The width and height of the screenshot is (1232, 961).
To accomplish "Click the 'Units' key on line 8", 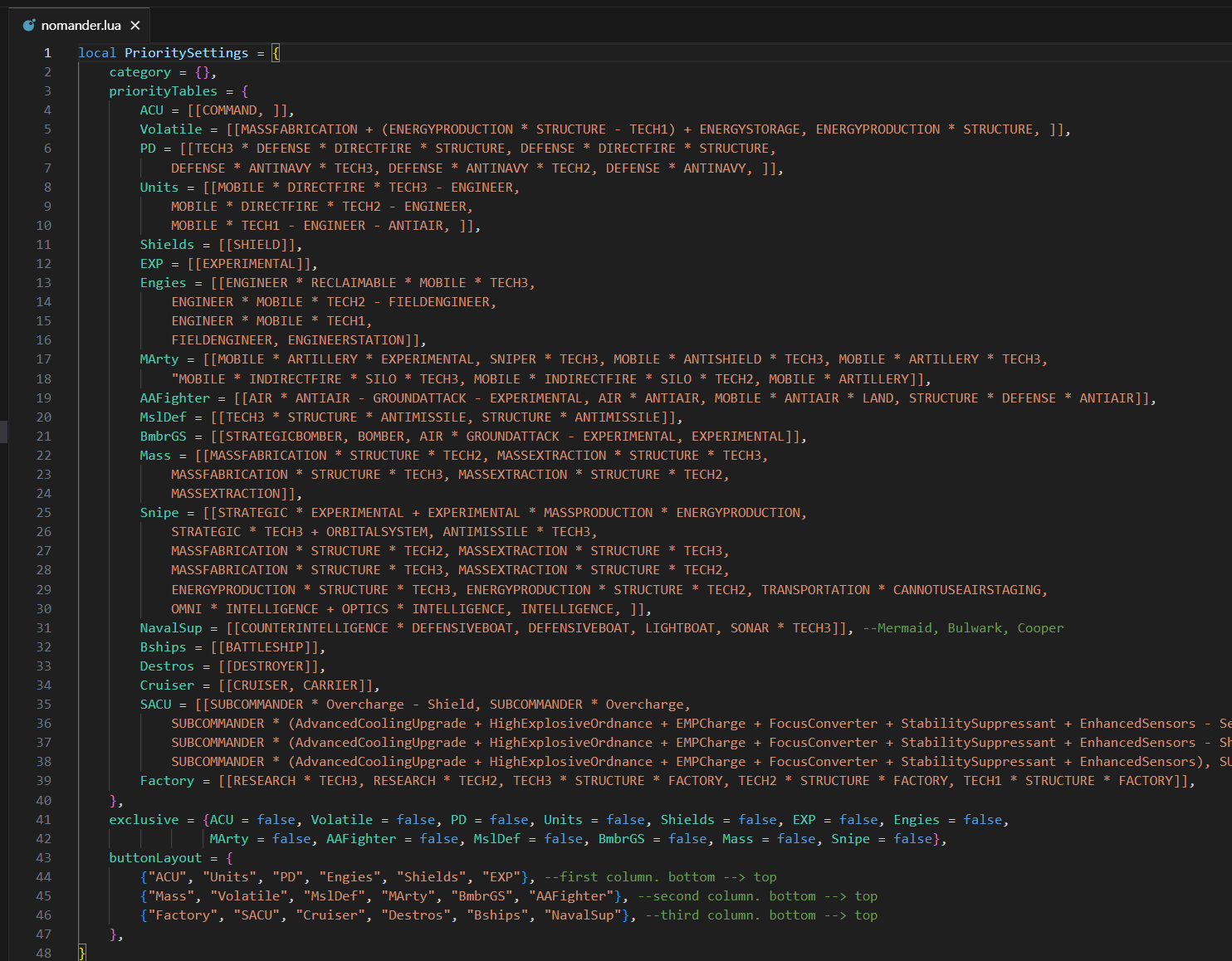I will [x=159, y=187].
